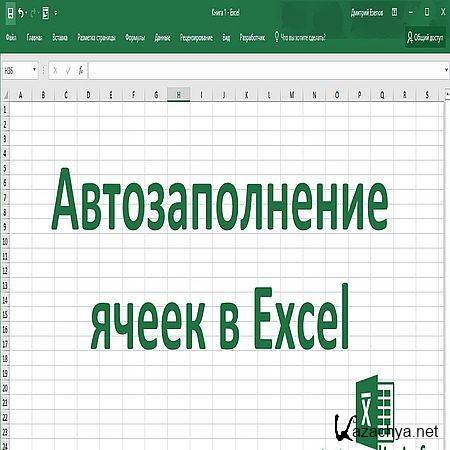Select row 12 header
The height and width of the screenshot is (450, 450).
[5, 271]
